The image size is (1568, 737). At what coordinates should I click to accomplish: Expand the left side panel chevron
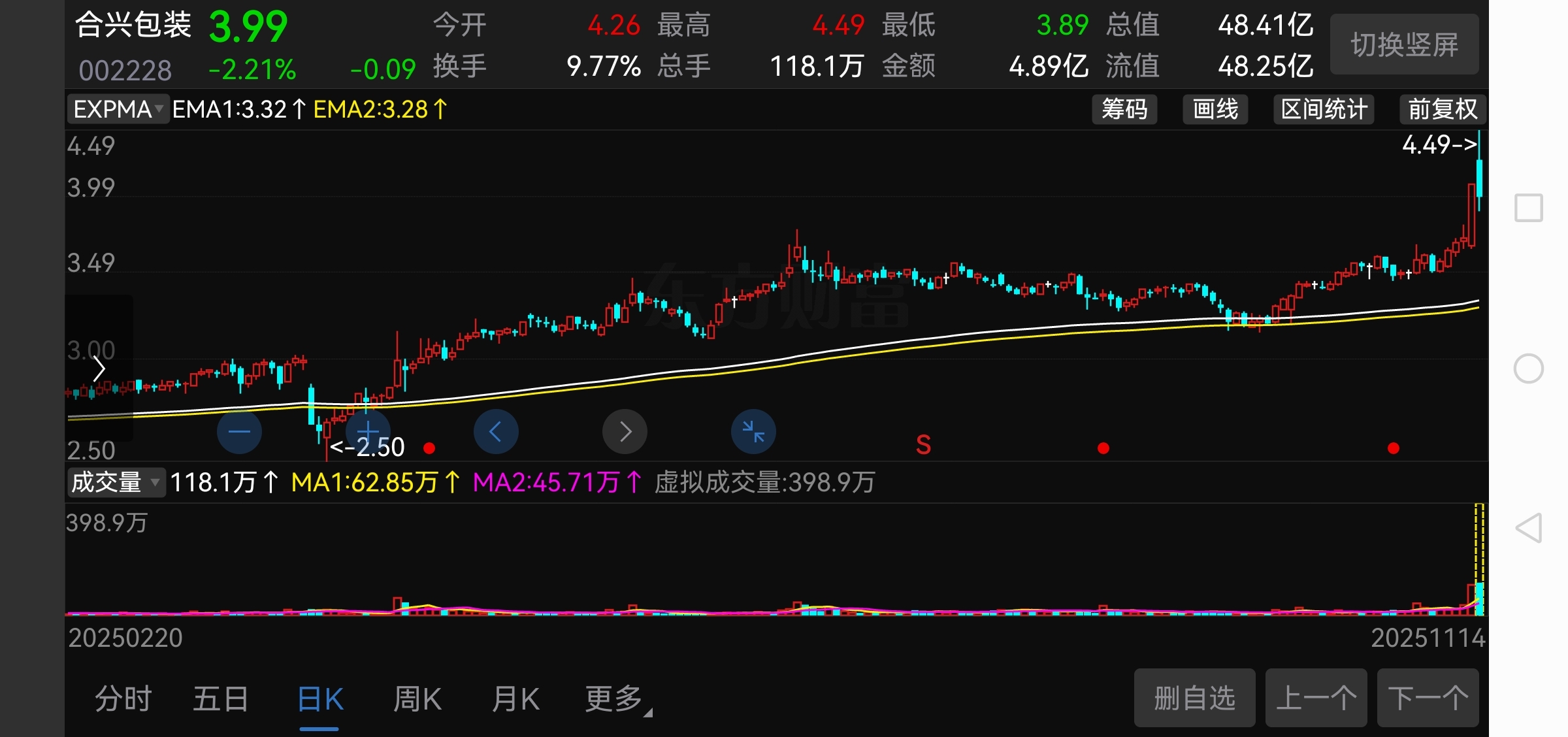click(99, 369)
